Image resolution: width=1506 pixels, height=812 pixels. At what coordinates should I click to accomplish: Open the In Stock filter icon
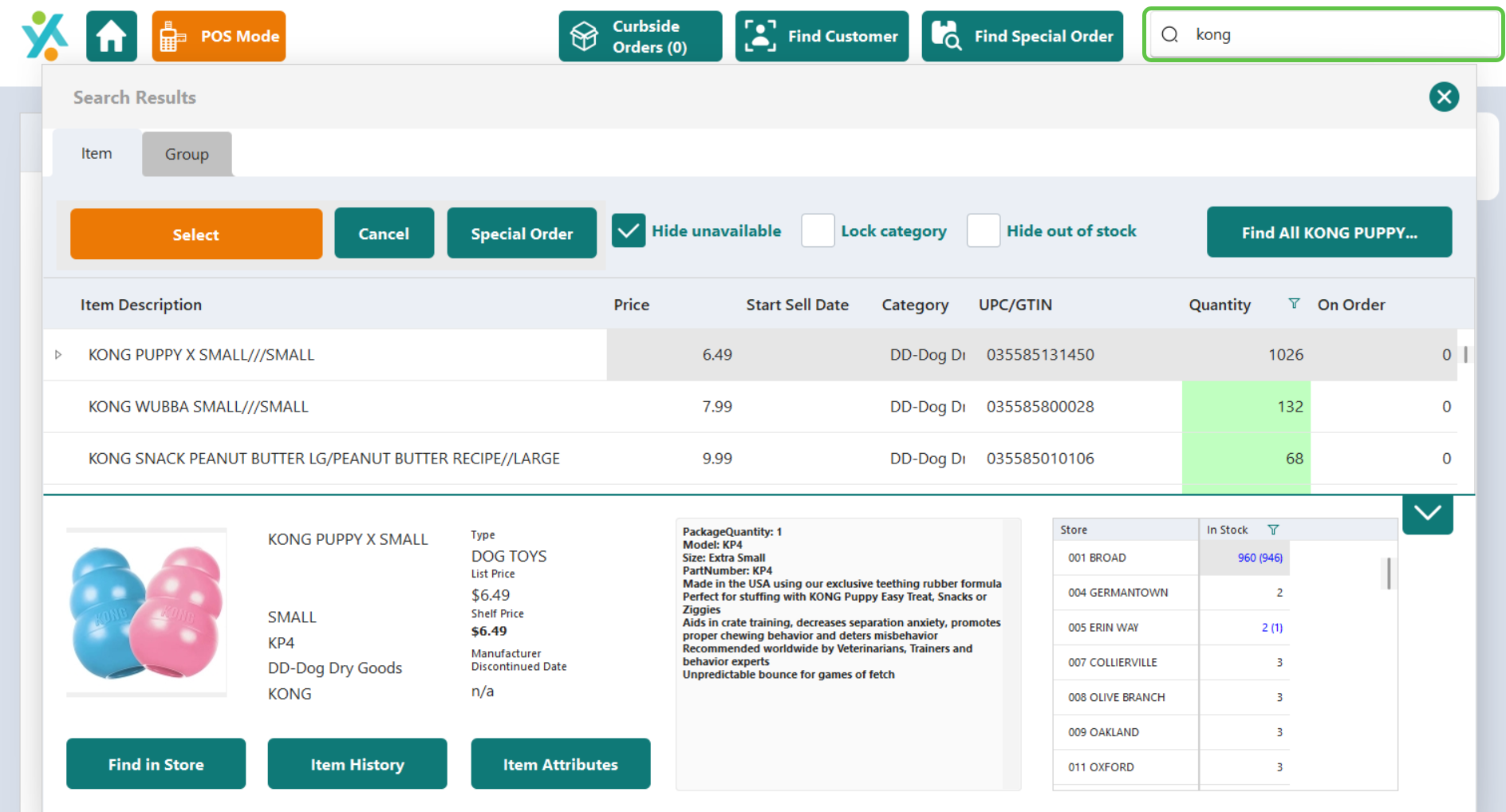tap(1273, 530)
